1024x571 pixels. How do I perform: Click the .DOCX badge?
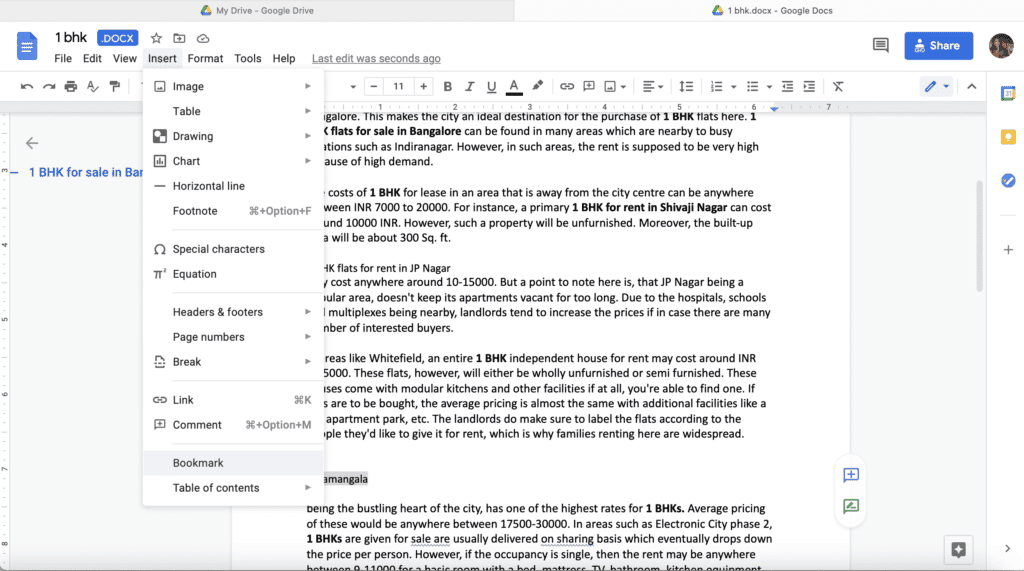(118, 39)
